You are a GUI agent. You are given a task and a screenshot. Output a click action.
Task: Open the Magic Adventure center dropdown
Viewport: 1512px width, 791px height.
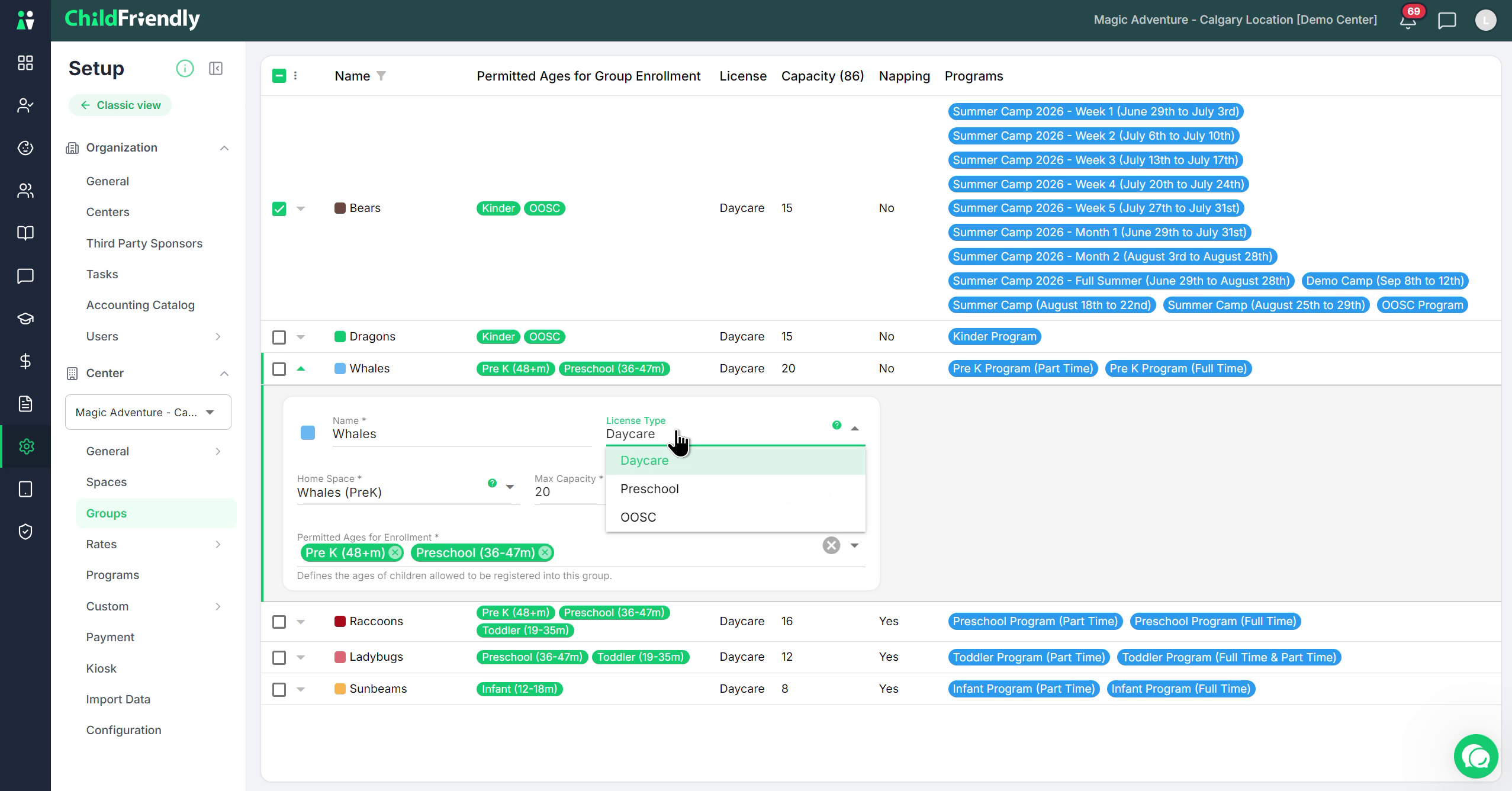tap(148, 412)
